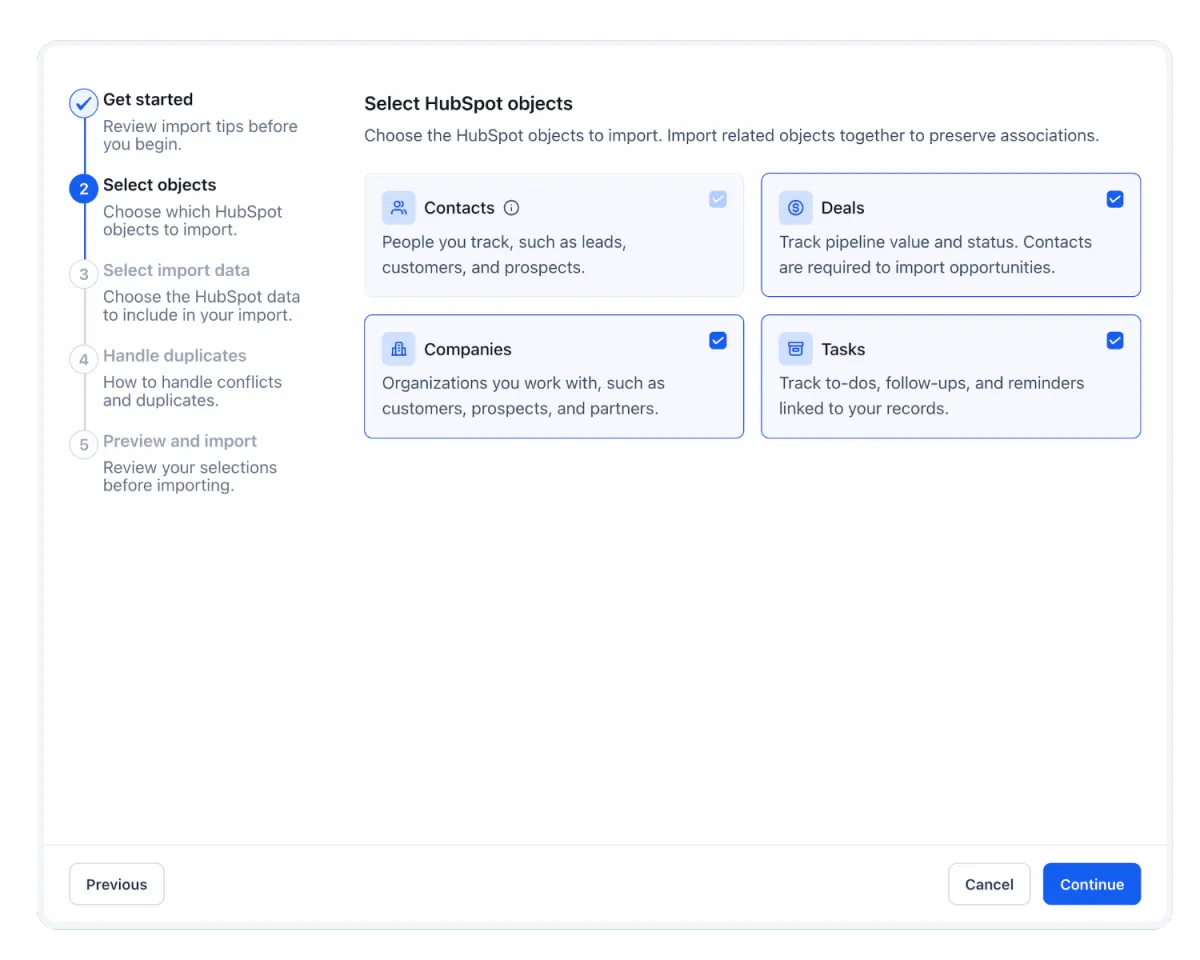Click 'Choose the HubSpot data to include' text

(x=201, y=306)
